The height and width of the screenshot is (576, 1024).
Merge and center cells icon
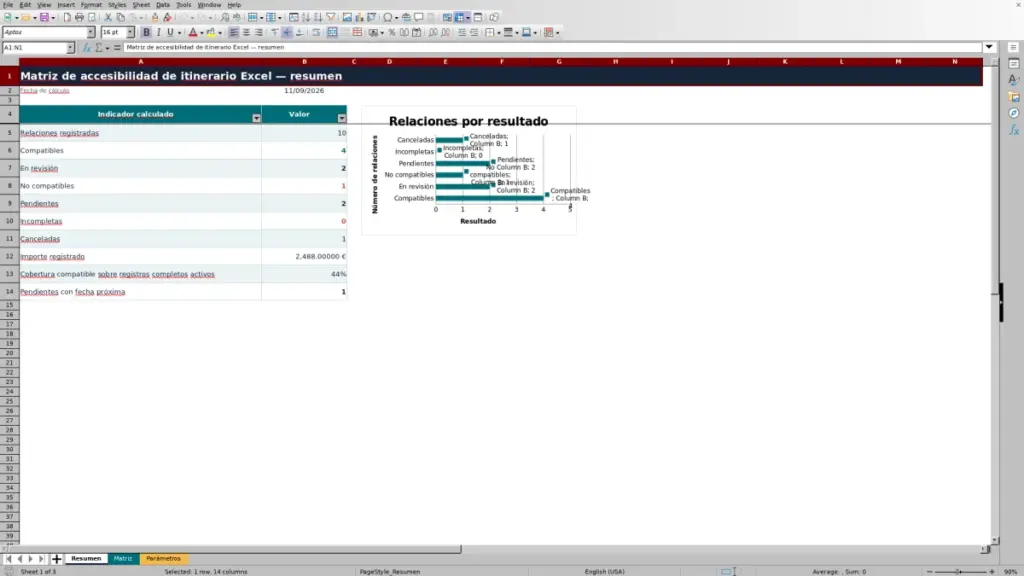point(332,33)
